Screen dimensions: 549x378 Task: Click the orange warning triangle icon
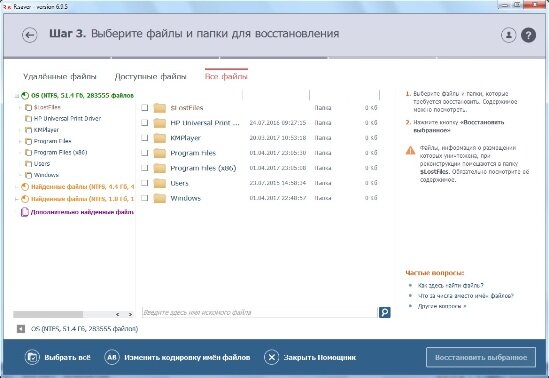[x=410, y=150]
